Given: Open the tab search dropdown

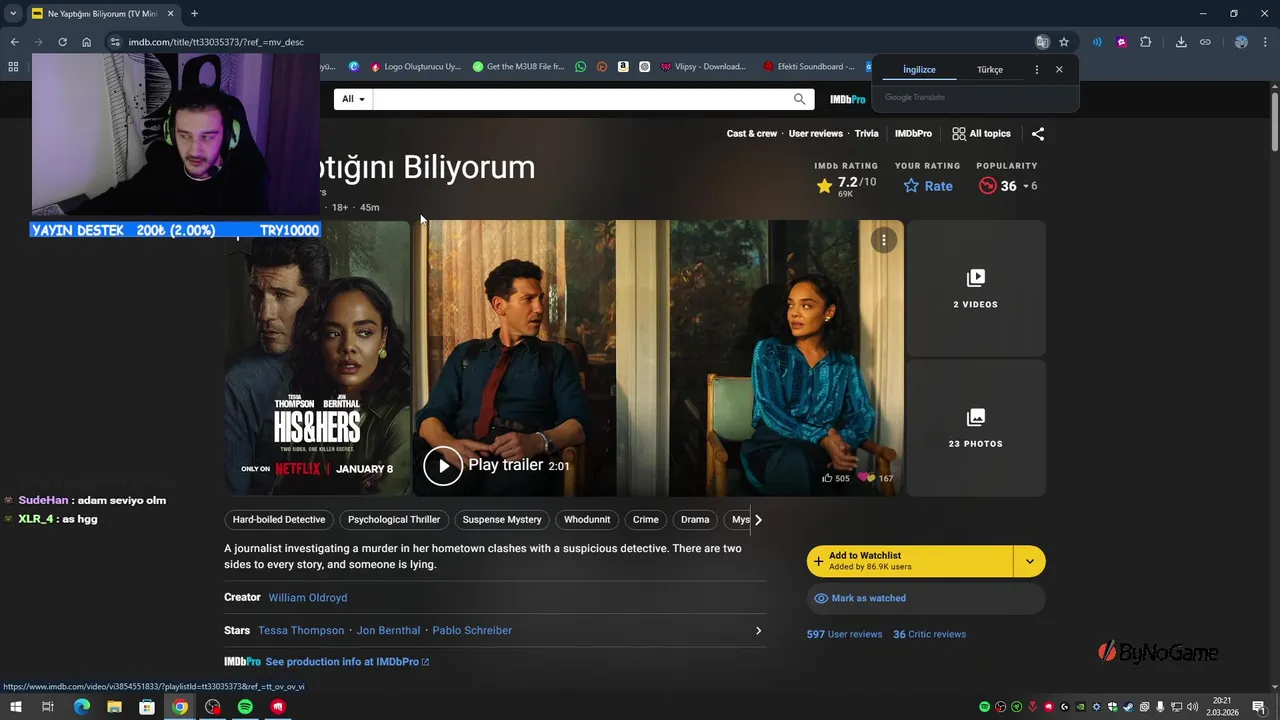Looking at the screenshot, I should coord(12,14).
